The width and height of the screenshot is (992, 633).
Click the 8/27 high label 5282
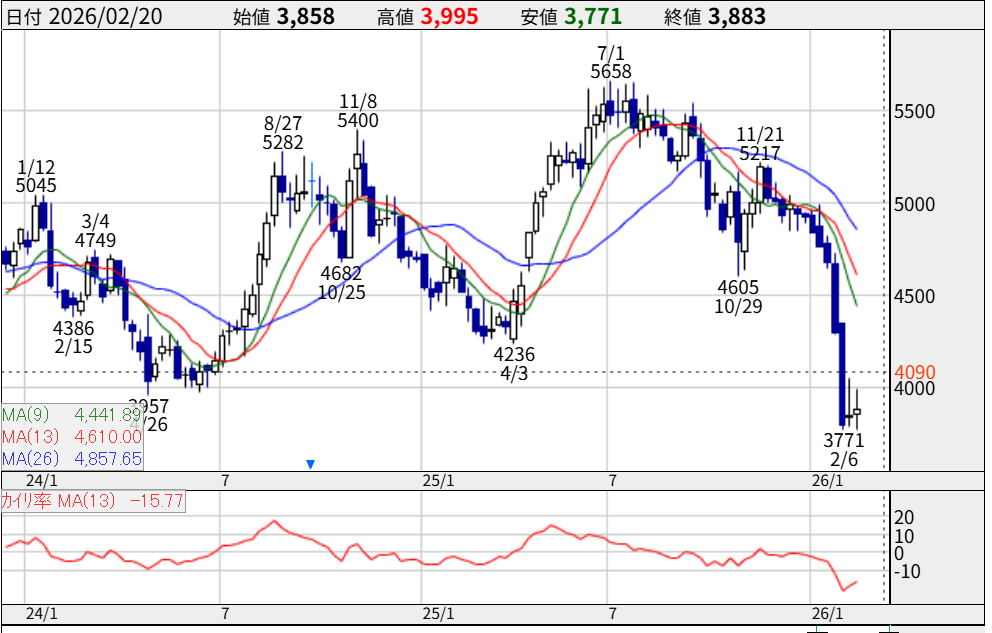[283, 142]
